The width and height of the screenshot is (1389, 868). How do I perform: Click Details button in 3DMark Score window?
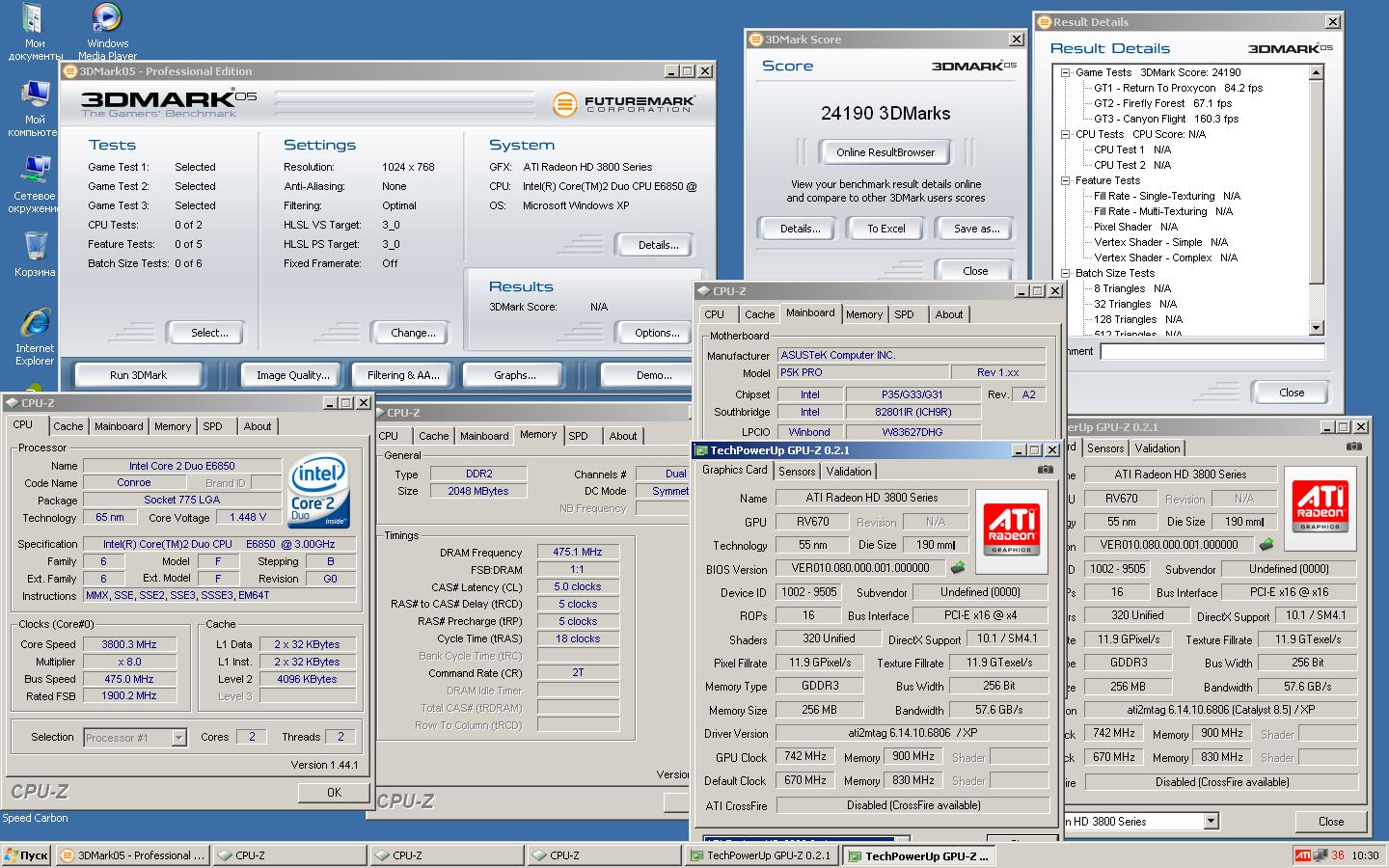click(x=800, y=229)
